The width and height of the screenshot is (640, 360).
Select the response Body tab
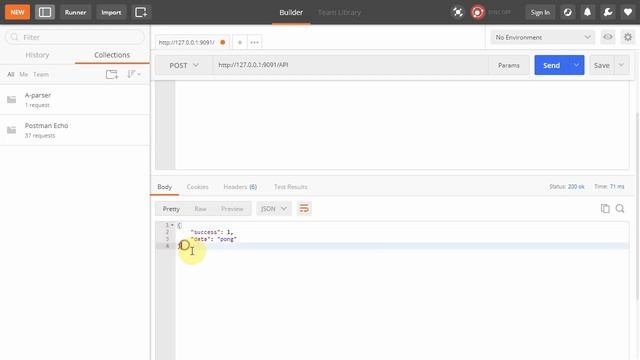pyautogui.click(x=164, y=187)
